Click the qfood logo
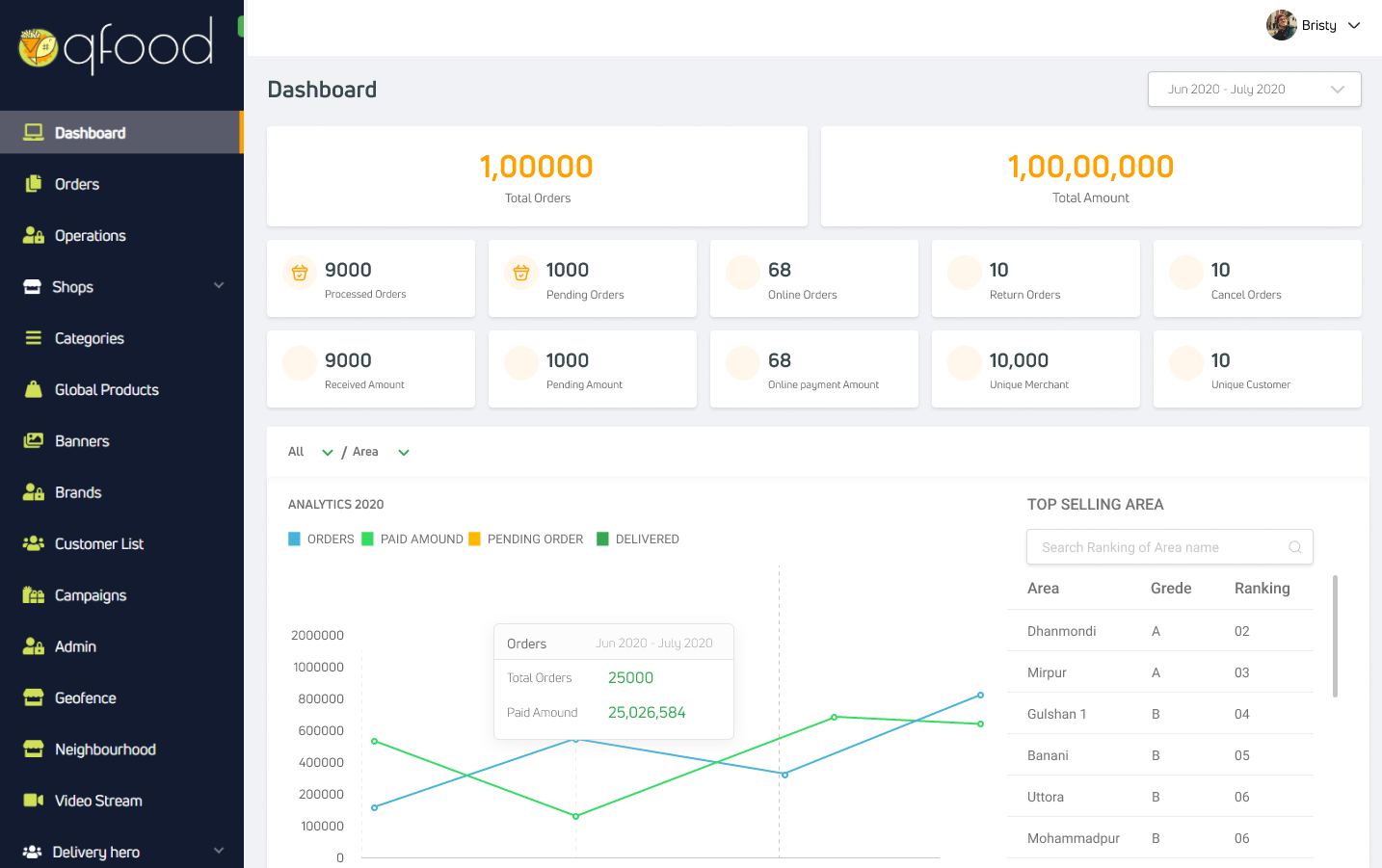 tap(116, 45)
